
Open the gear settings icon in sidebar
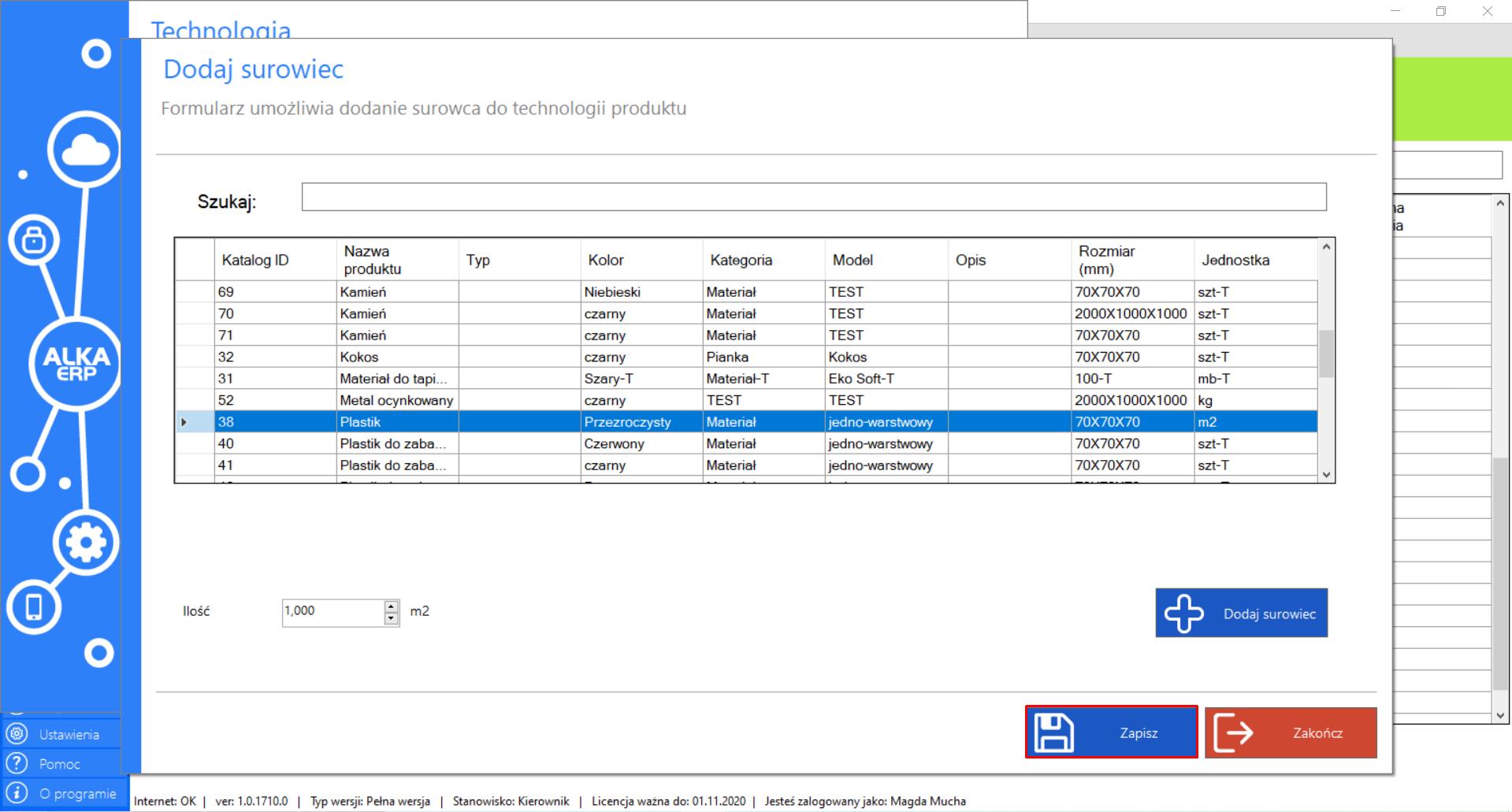click(86, 543)
